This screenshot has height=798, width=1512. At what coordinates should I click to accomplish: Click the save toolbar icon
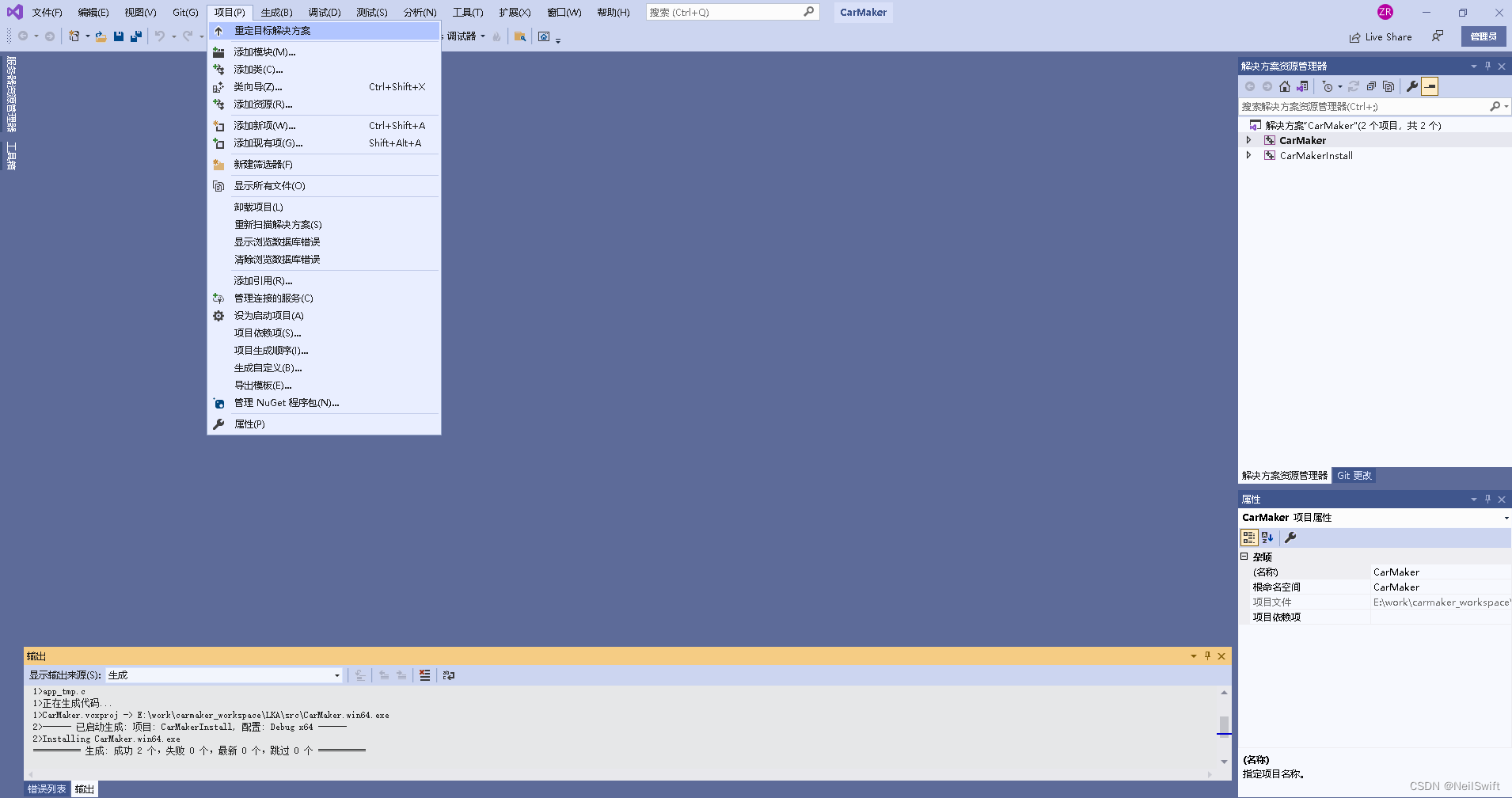click(x=119, y=36)
